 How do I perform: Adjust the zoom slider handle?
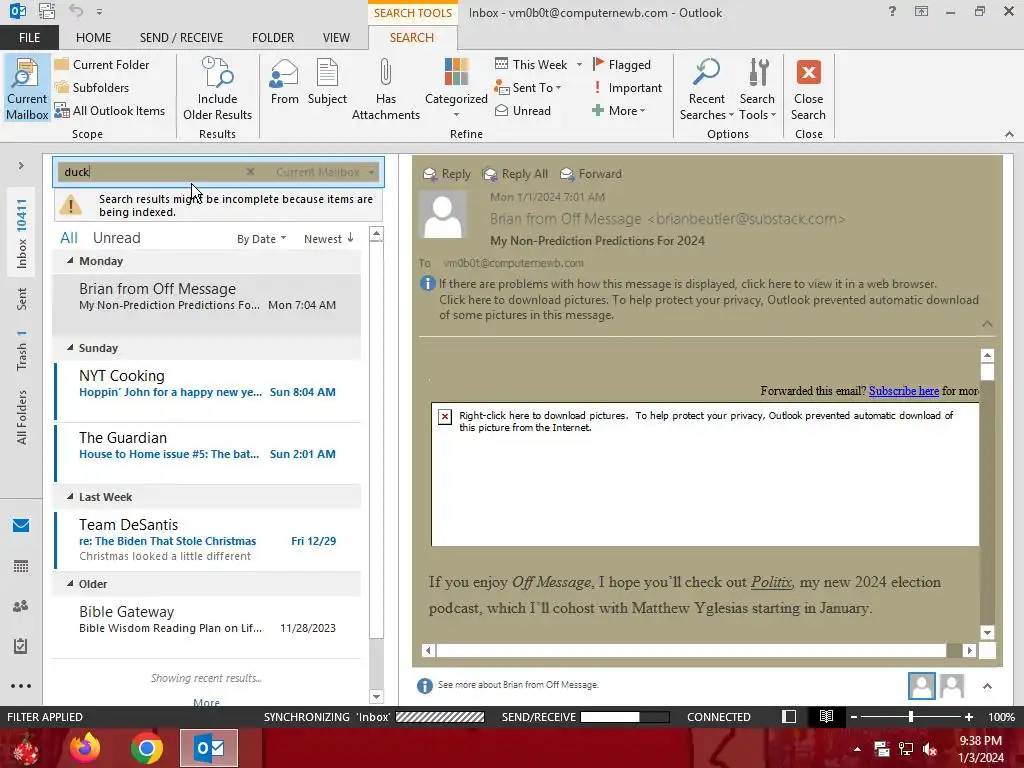[x=910, y=716]
